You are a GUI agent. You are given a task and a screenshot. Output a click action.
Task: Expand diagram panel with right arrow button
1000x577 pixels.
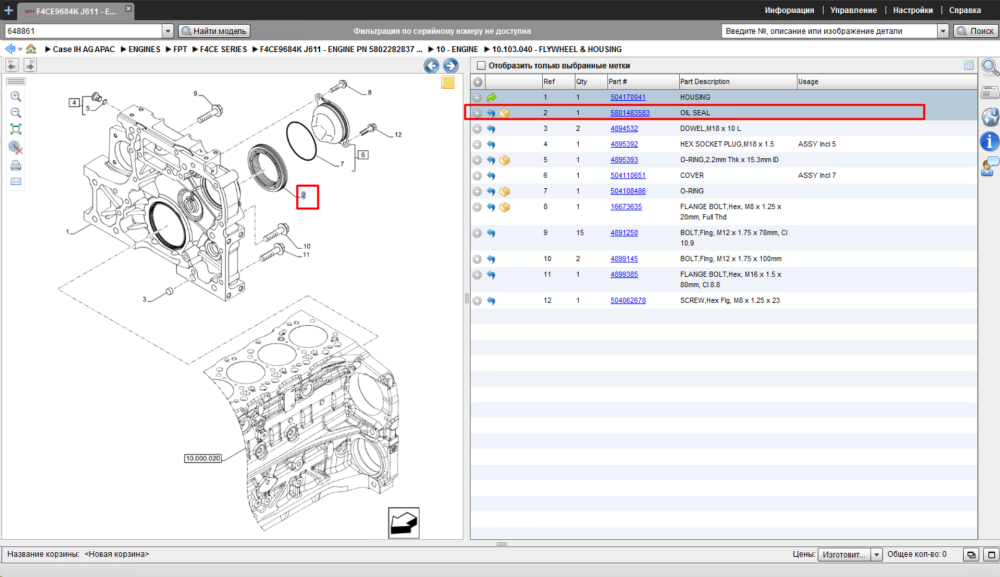30,64
